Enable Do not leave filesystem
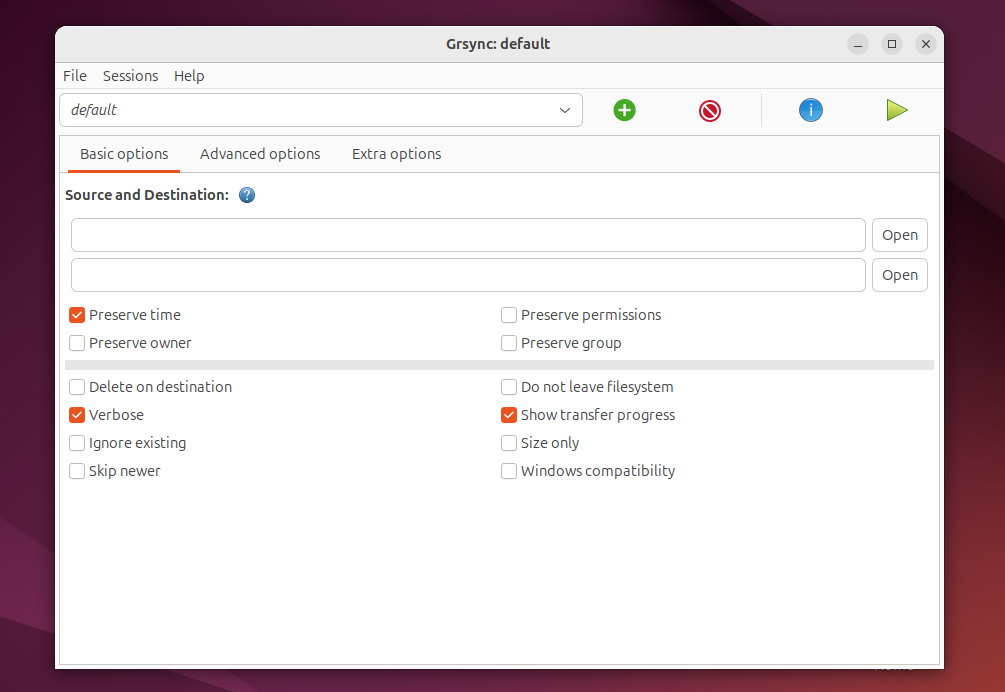1005x692 pixels. pos(509,387)
